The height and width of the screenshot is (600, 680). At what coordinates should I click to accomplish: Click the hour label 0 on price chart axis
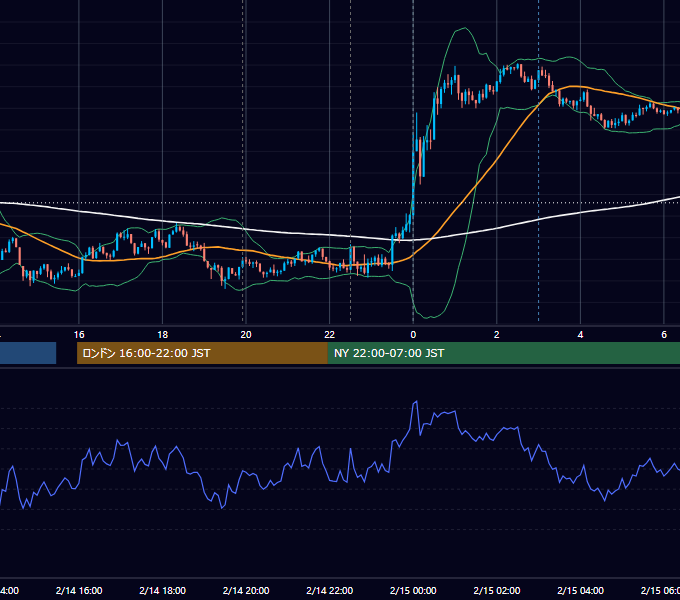click(413, 335)
